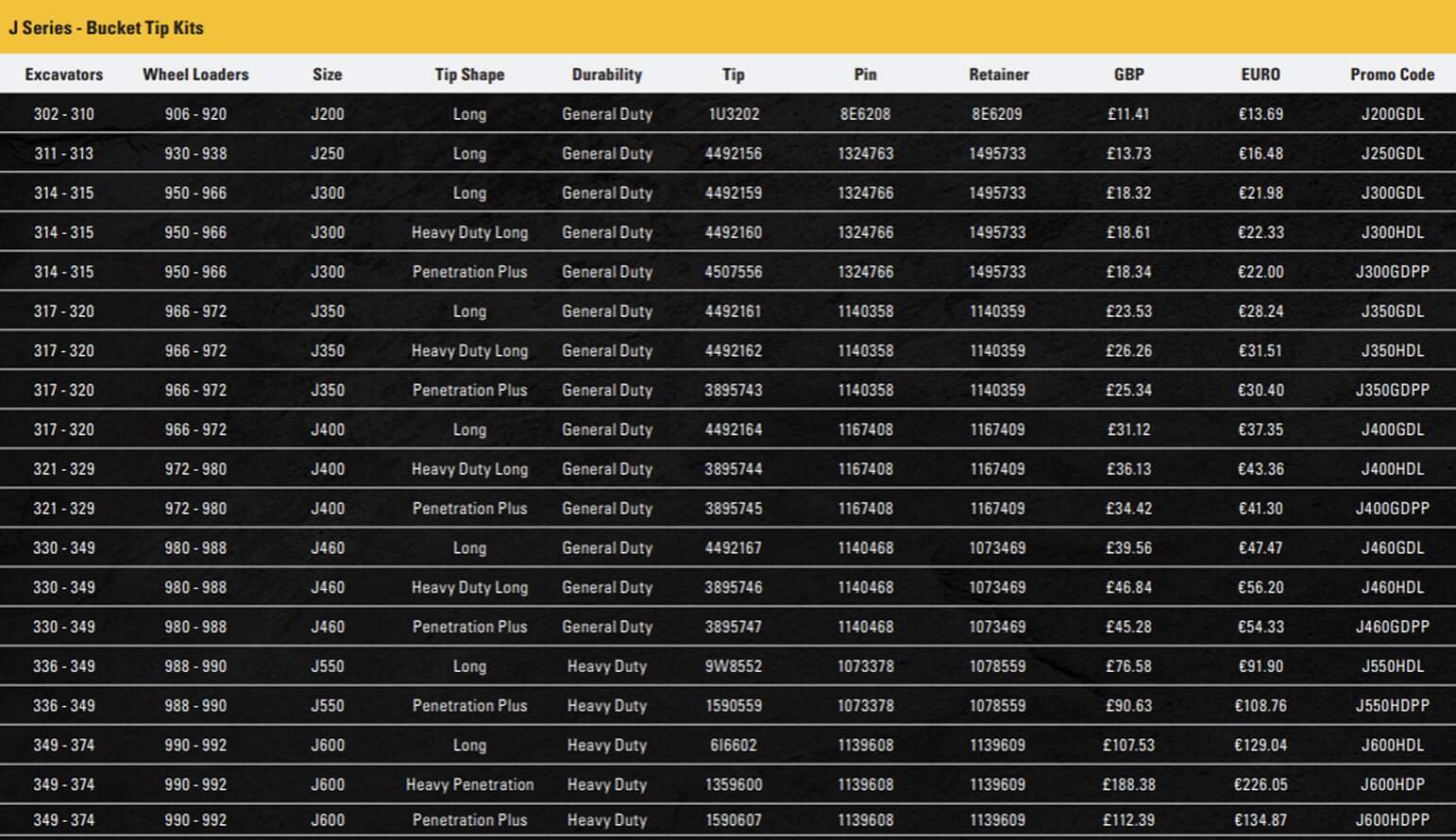
Task: Click the Tip Shape column header
Action: tap(469, 75)
